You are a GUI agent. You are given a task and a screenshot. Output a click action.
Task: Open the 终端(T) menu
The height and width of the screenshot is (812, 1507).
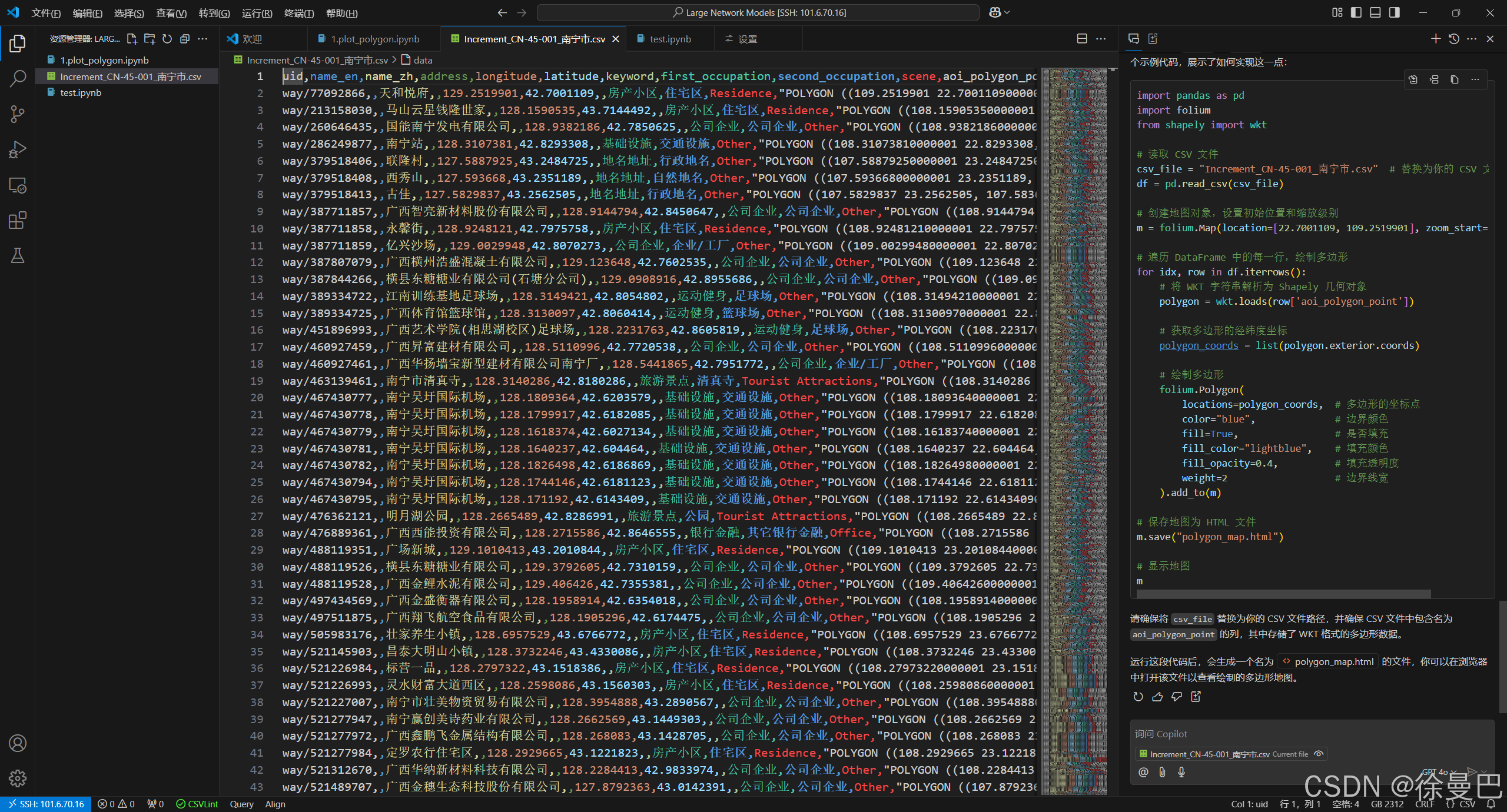point(298,13)
